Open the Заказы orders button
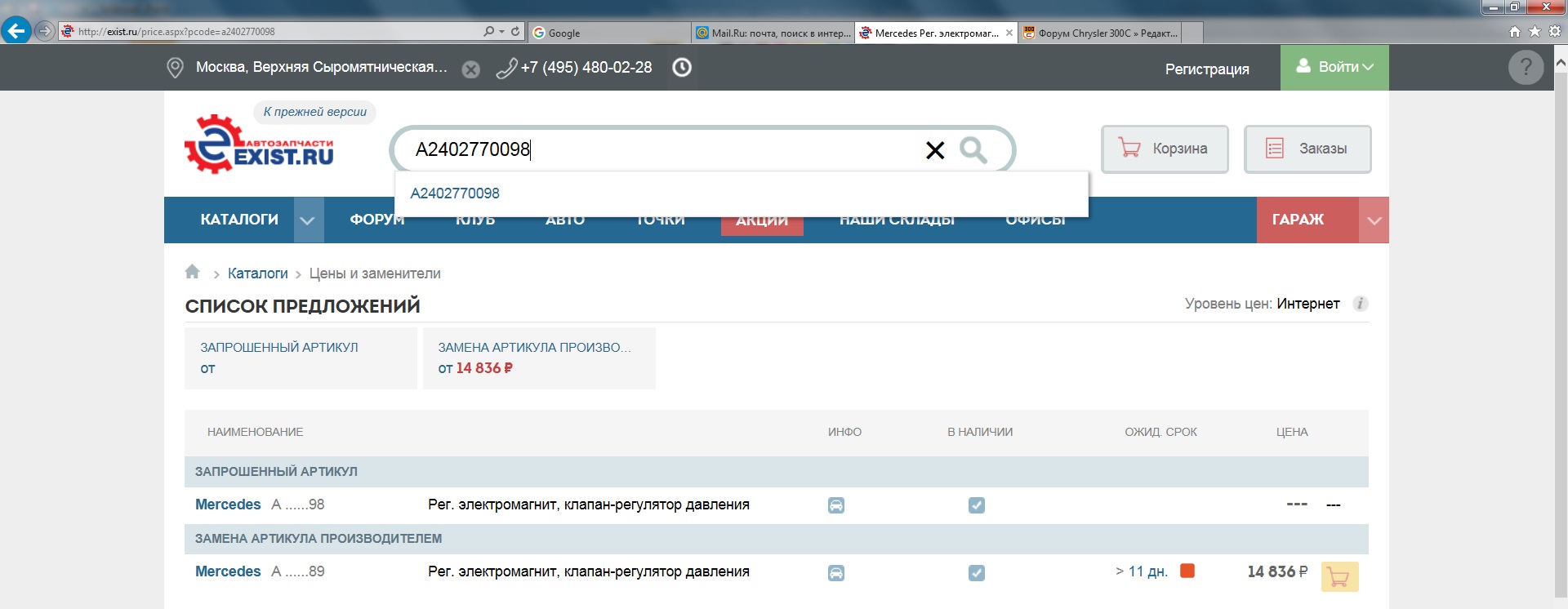The image size is (1568, 609). click(1307, 149)
